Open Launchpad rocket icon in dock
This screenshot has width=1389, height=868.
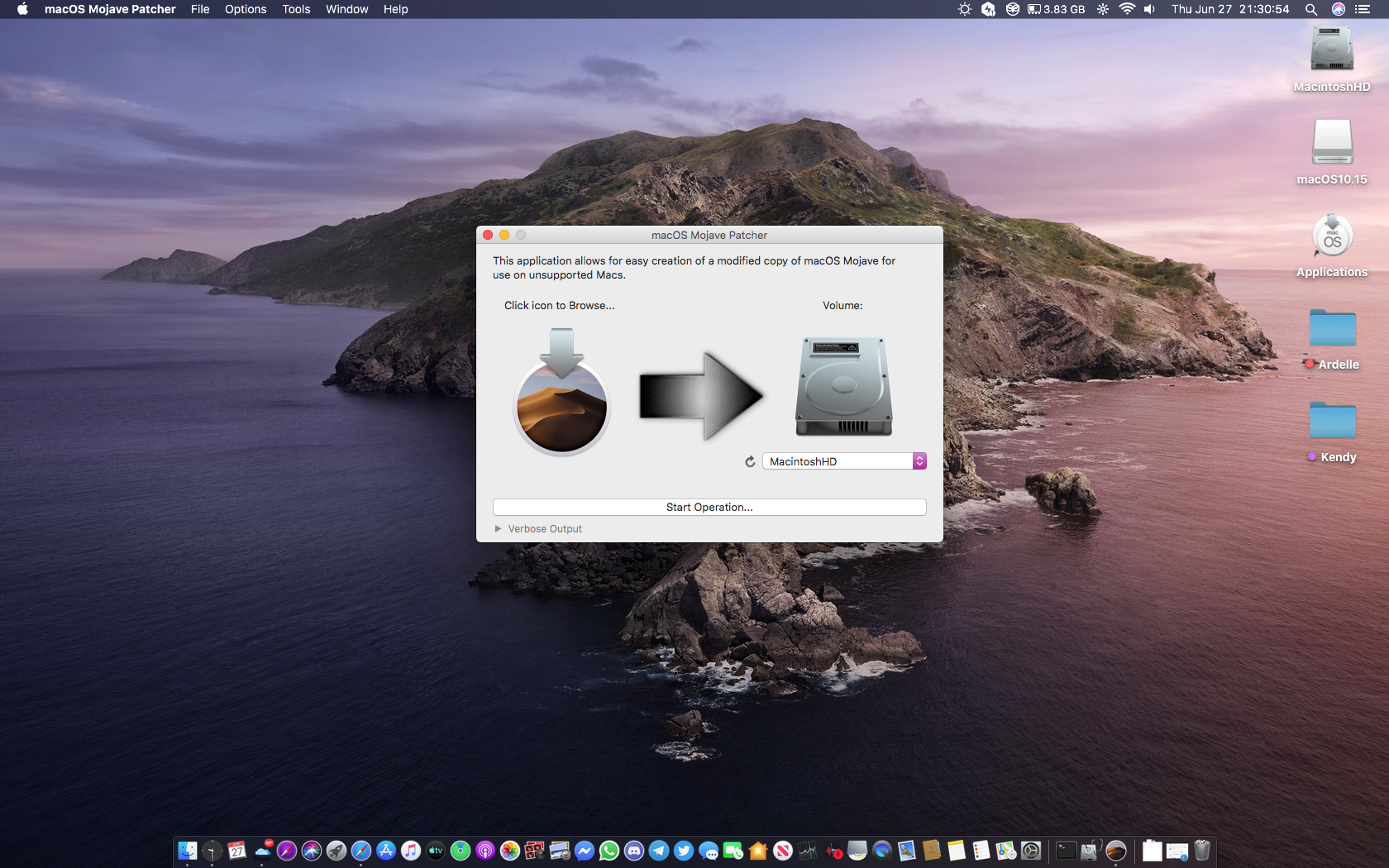337,850
